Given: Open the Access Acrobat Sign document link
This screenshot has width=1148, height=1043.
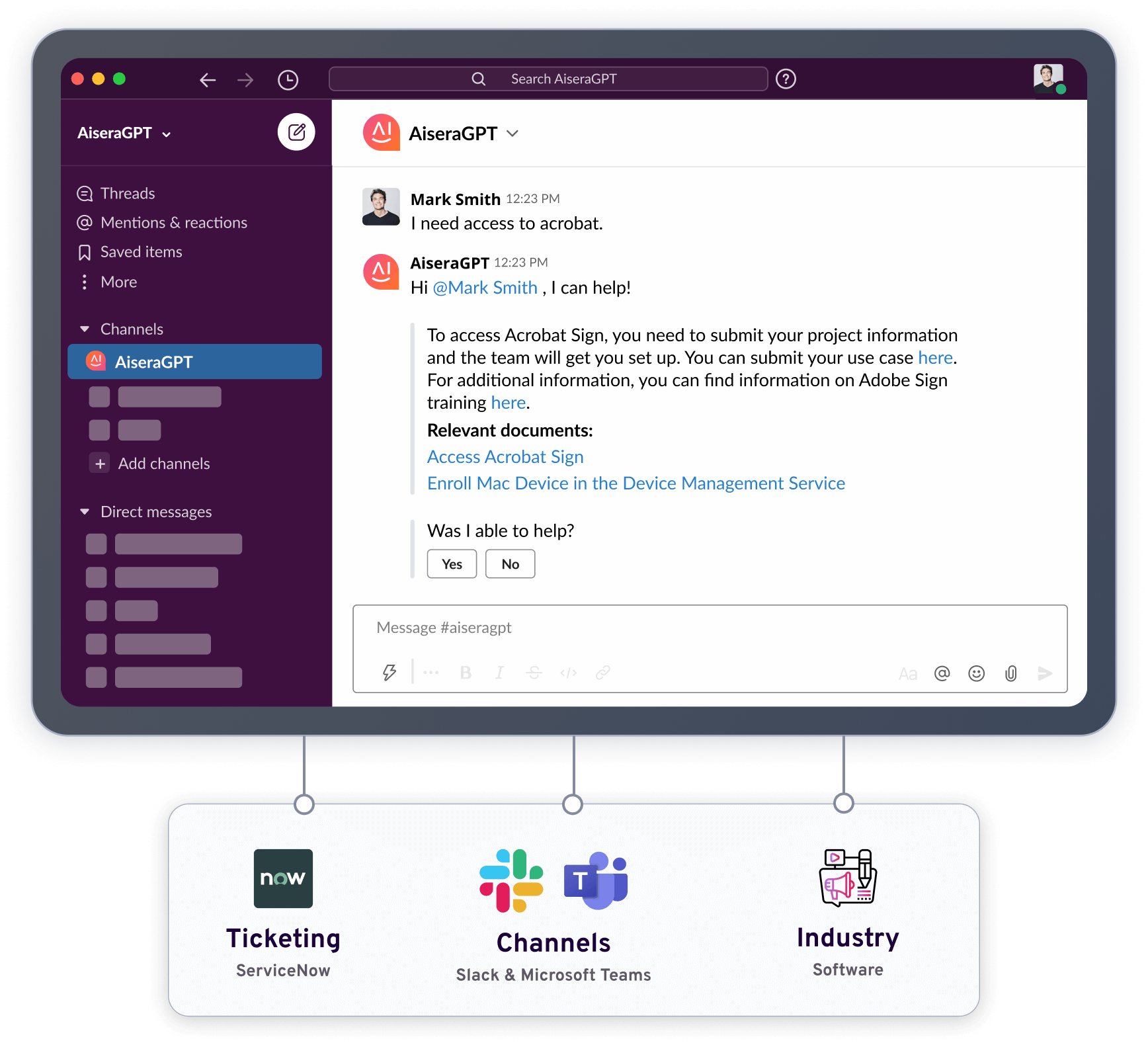Looking at the screenshot, I should point(505,457).
